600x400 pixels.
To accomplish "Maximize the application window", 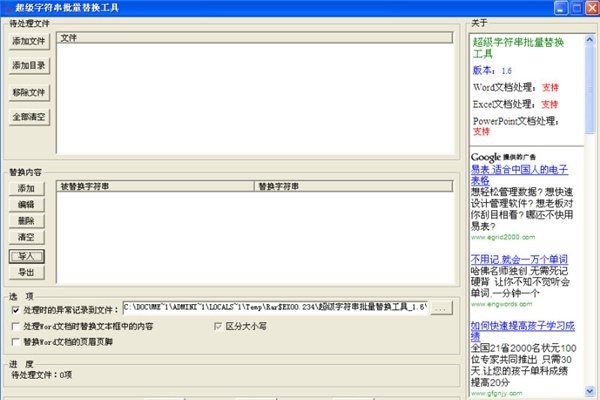I will 577,8.
